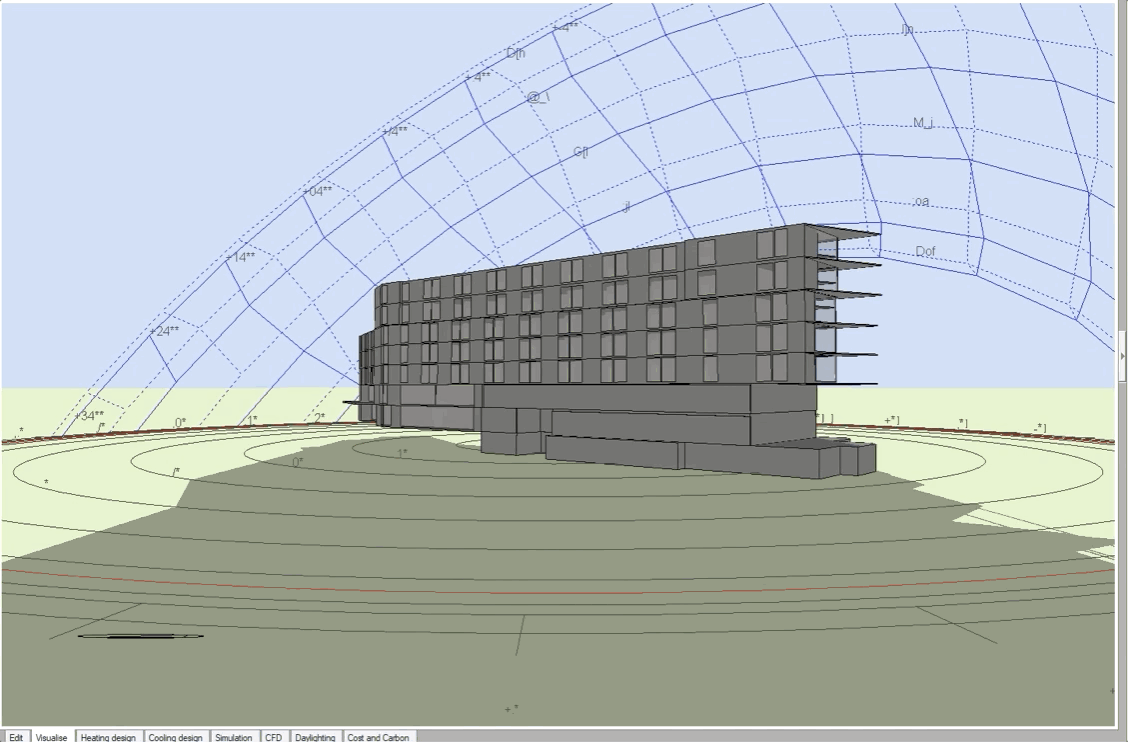
Task: Switch to the CFD tab
Action: pos(273,737)
